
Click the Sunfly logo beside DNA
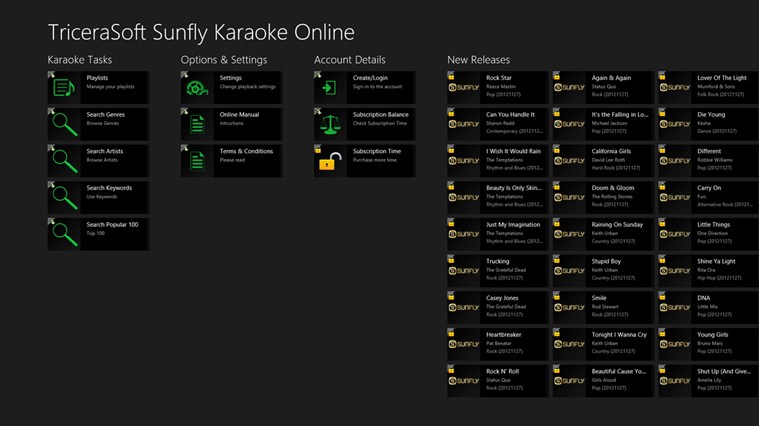675,308
